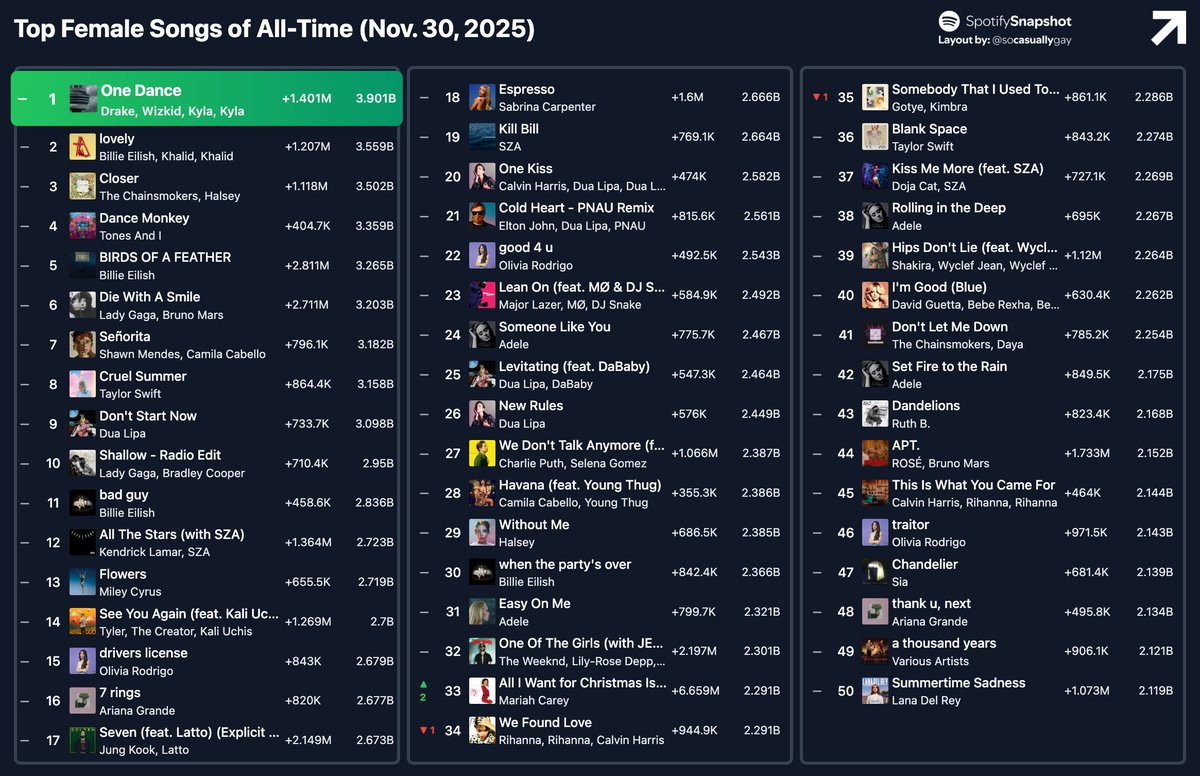This screenshot has width=1200, height=776.
Task: Open the thank u, next title
Action: 931,603
